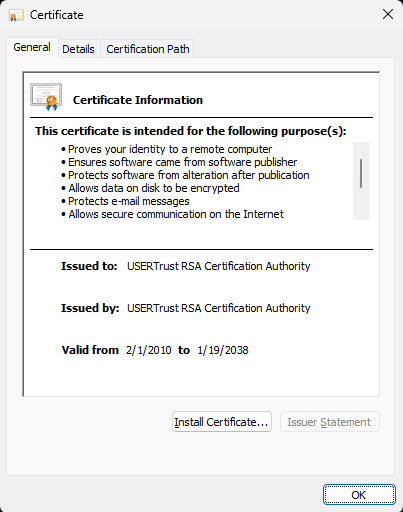Image resolution: width=403 pixels, height=512 pixels.
Task: Click the Issuer Statement button
Action: 329,422
